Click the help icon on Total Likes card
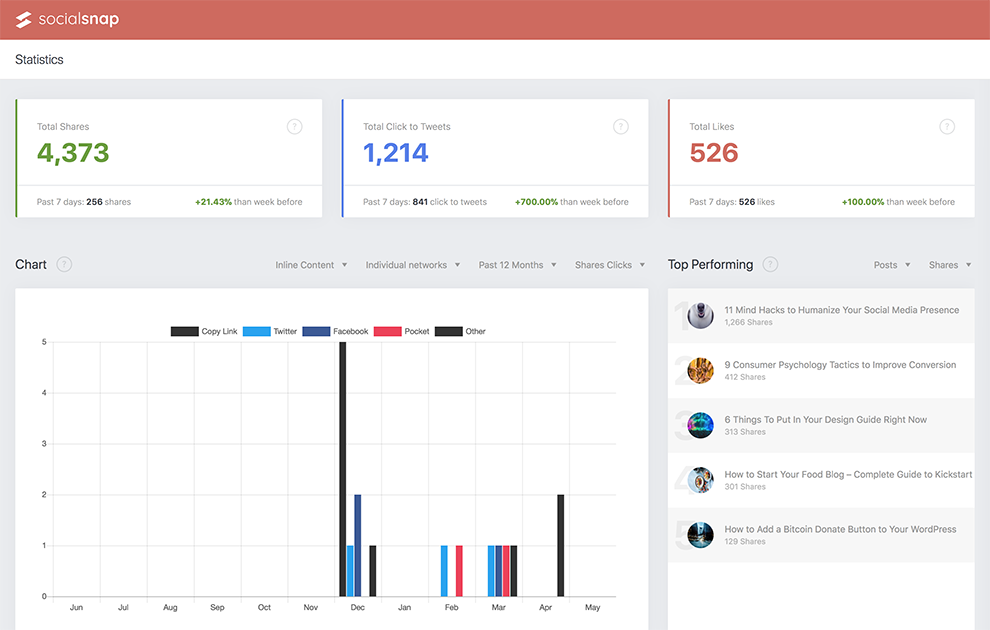 click(x=947, y=126)
